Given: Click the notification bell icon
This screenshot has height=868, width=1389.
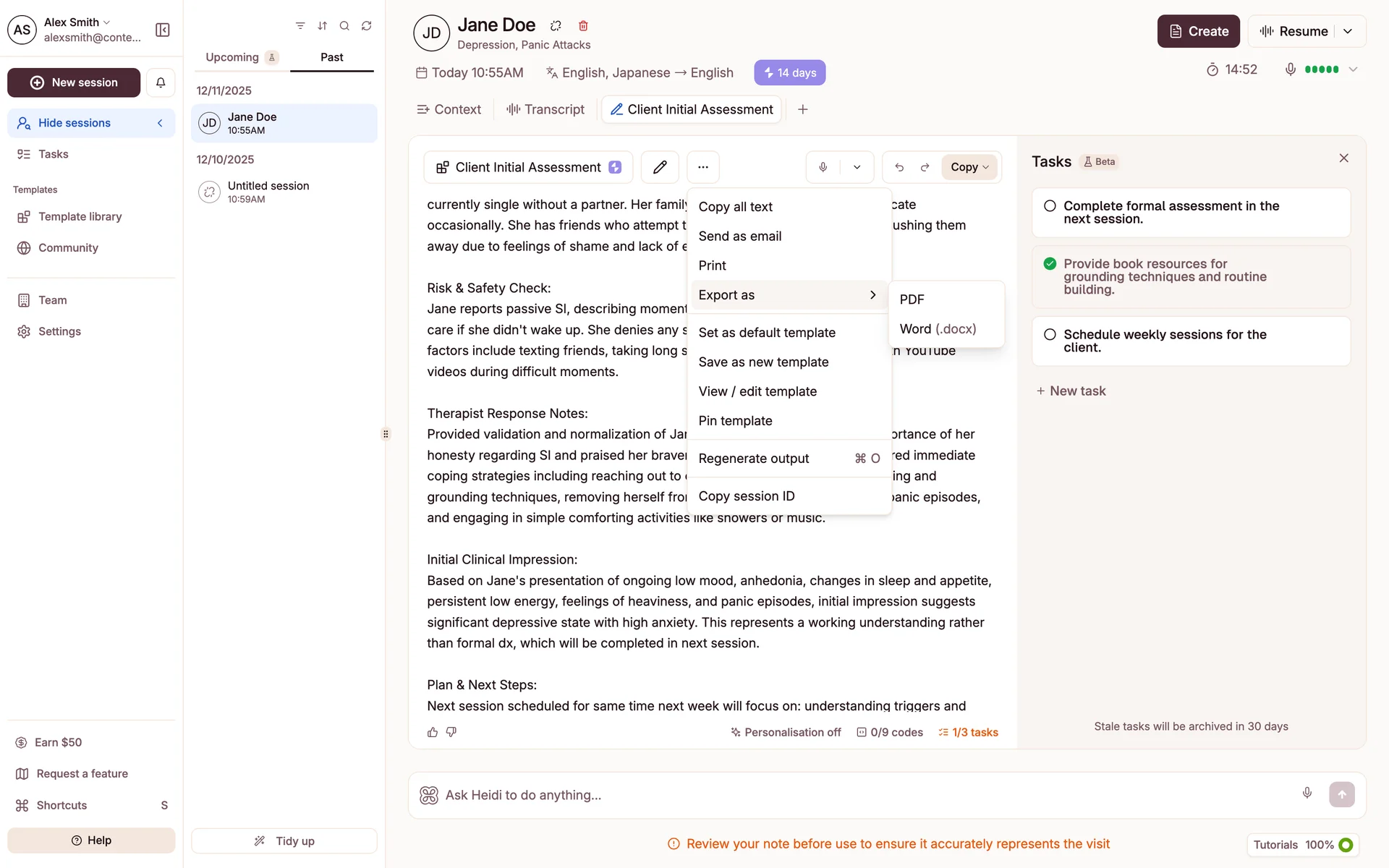Looking at the screenshot, I should [x=161, y=82].
